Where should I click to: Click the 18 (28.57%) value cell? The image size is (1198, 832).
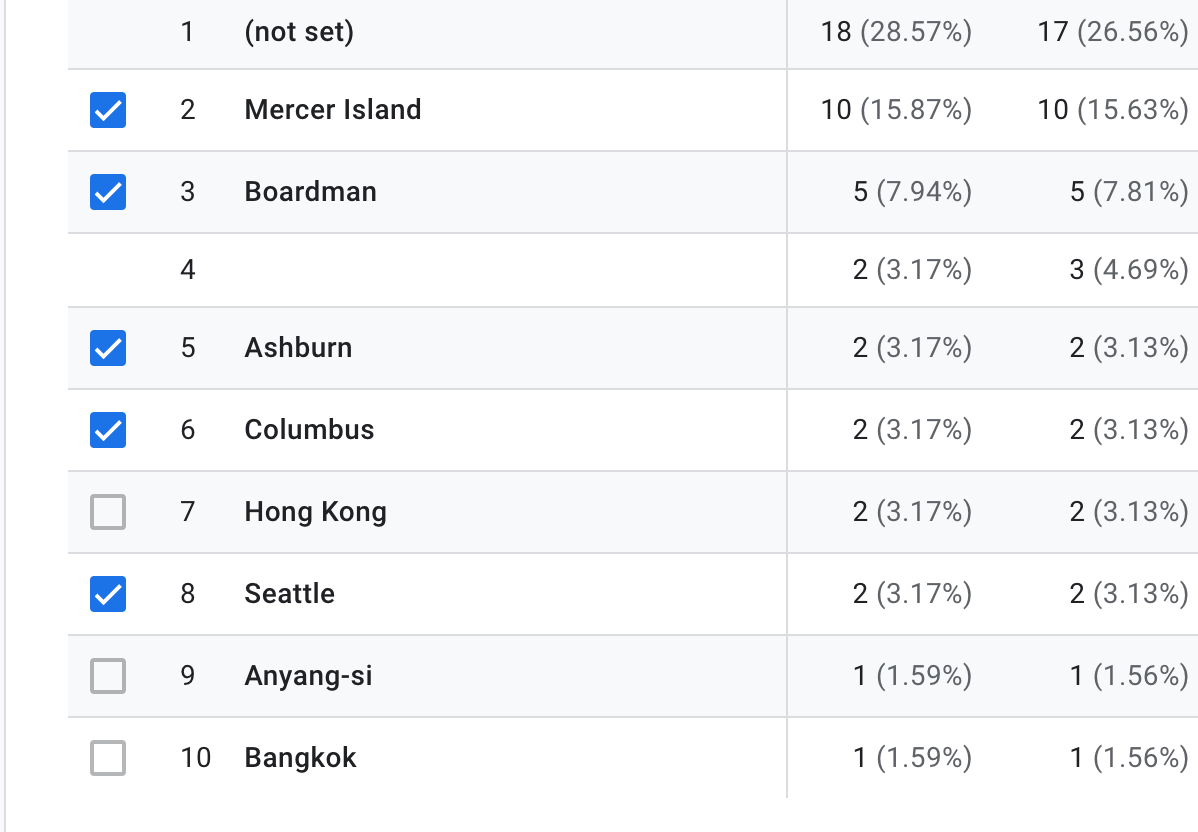click(896, 32)
